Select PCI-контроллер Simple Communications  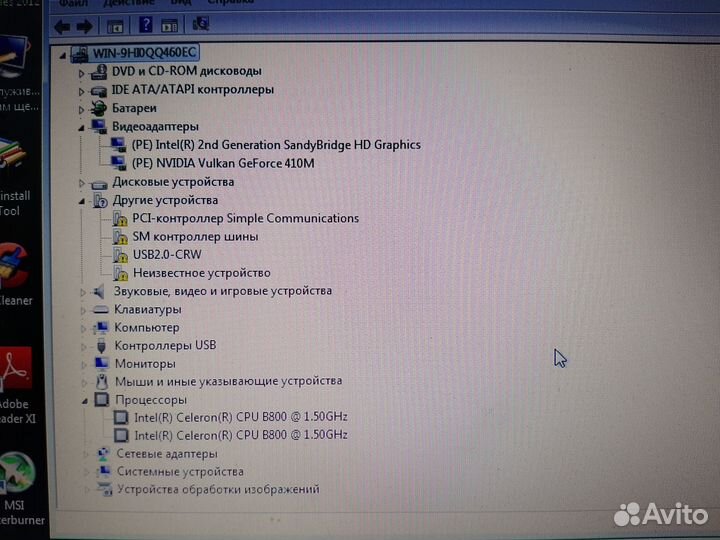[x=246, y=219]
